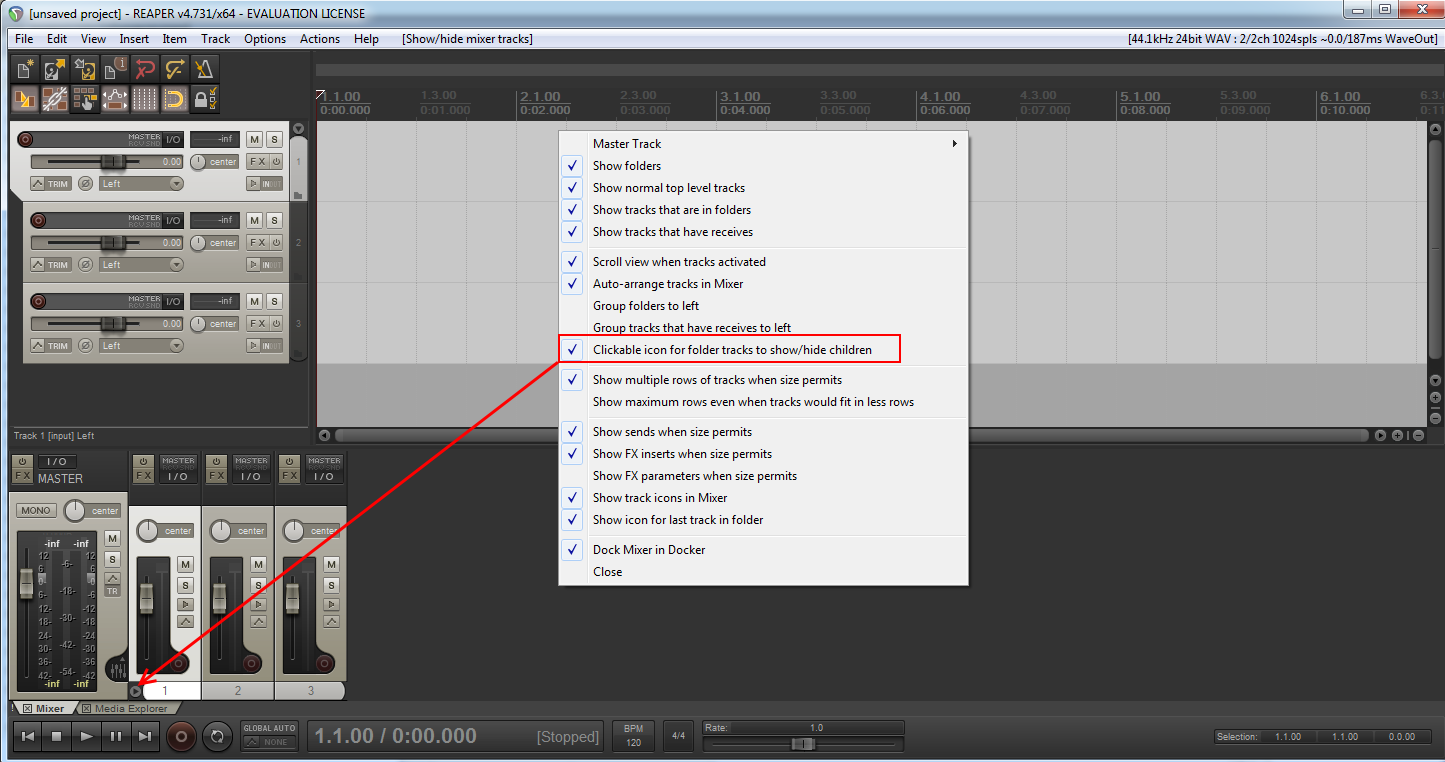Image resolution: width=1445 pixels, height=762 pixels.
Task: Click Close in the context menu
Action: click(x=607, y=572)
